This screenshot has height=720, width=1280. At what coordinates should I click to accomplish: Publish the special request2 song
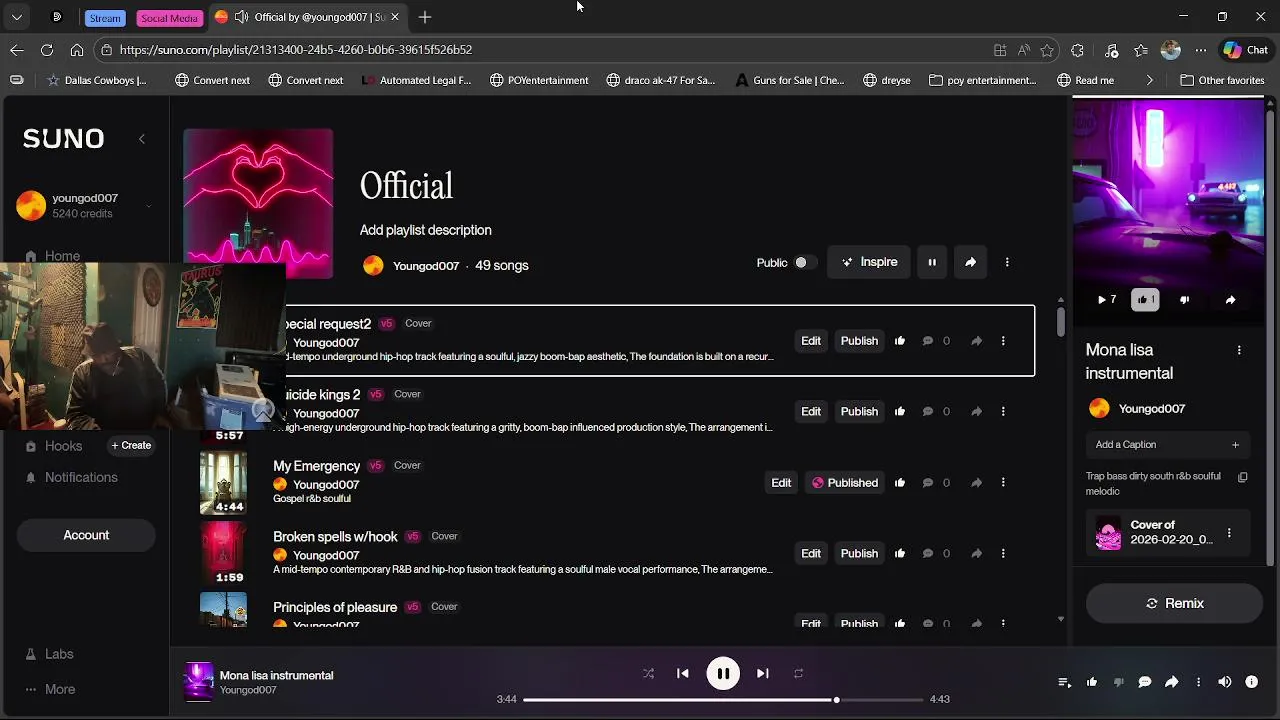tap(859, 341)
